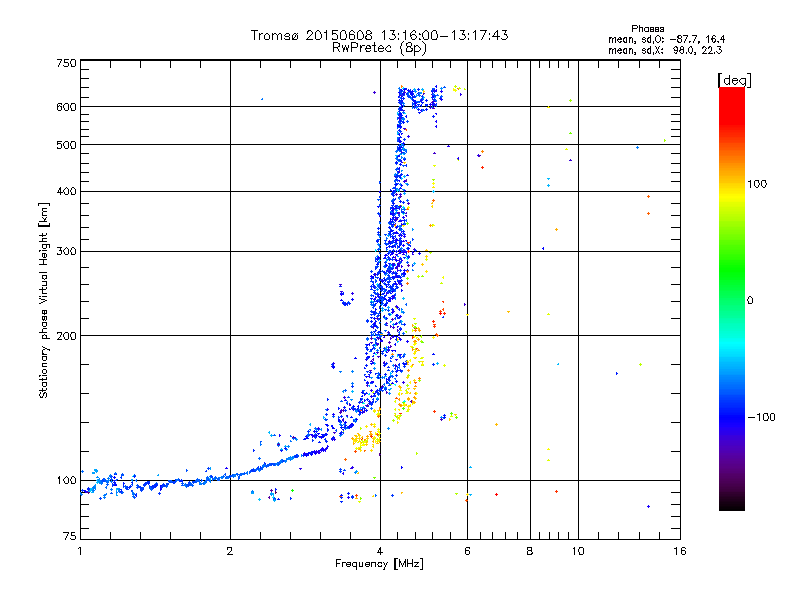The image size is (800, 600).
Task: Click the x-axis tick label '2'
Action: (230, 551)
